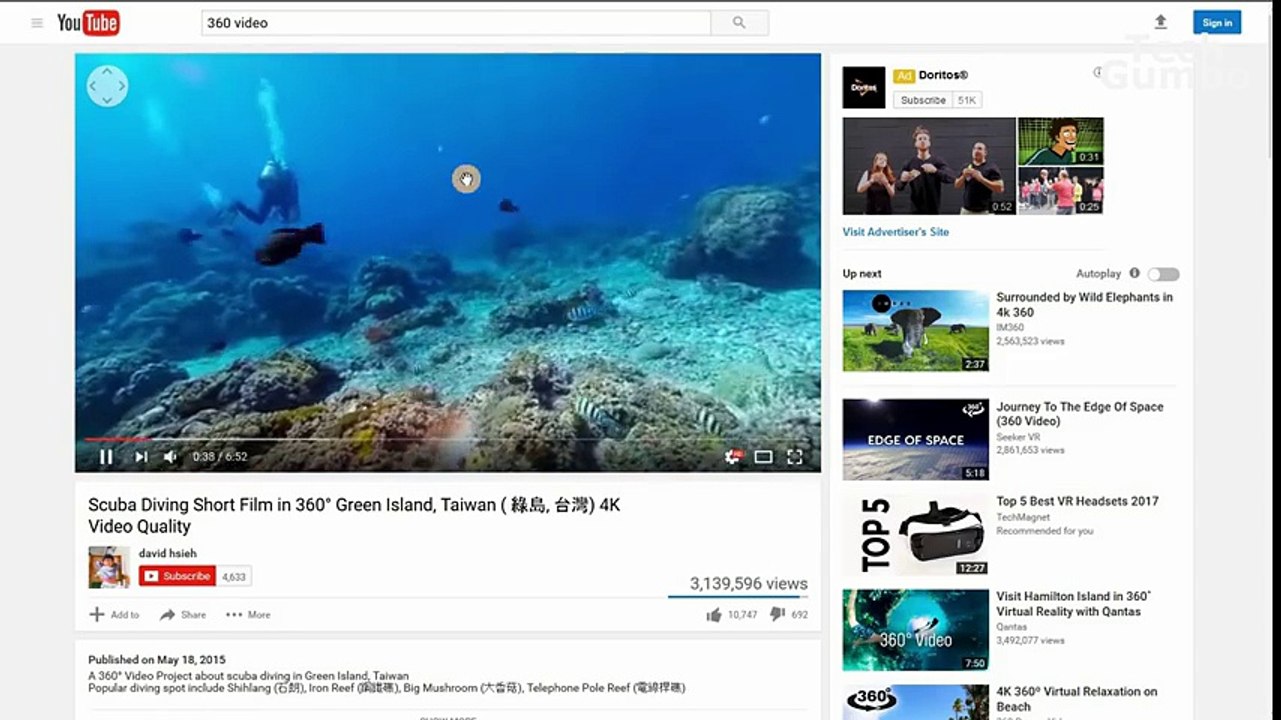Image resolution: width=1281 pixels, height=720 pixels.
Task: Like the video with thumbs up
Action: 714,615
